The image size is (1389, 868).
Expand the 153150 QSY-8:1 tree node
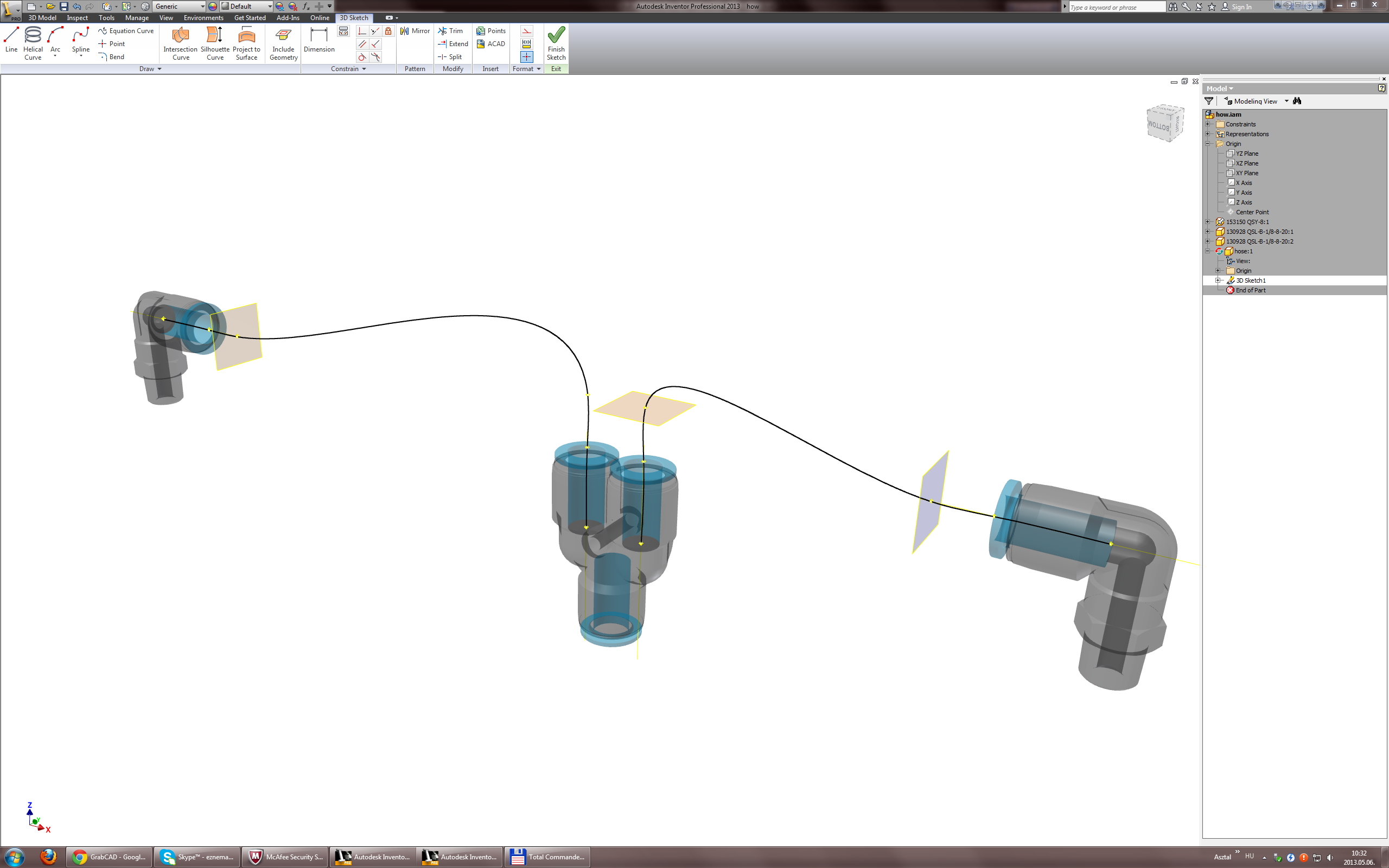point(1208,221)
